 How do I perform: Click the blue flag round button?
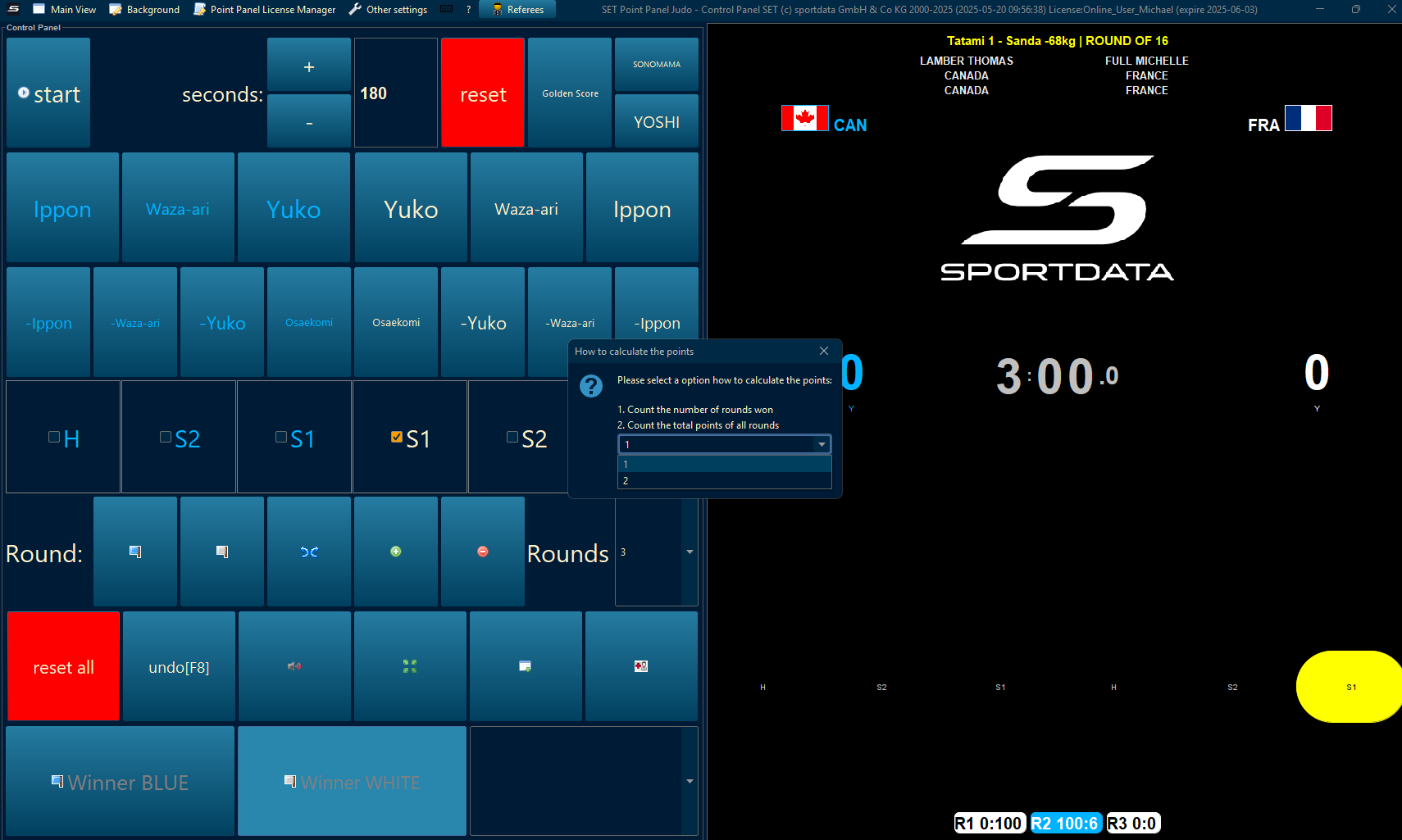pos(135,552)
